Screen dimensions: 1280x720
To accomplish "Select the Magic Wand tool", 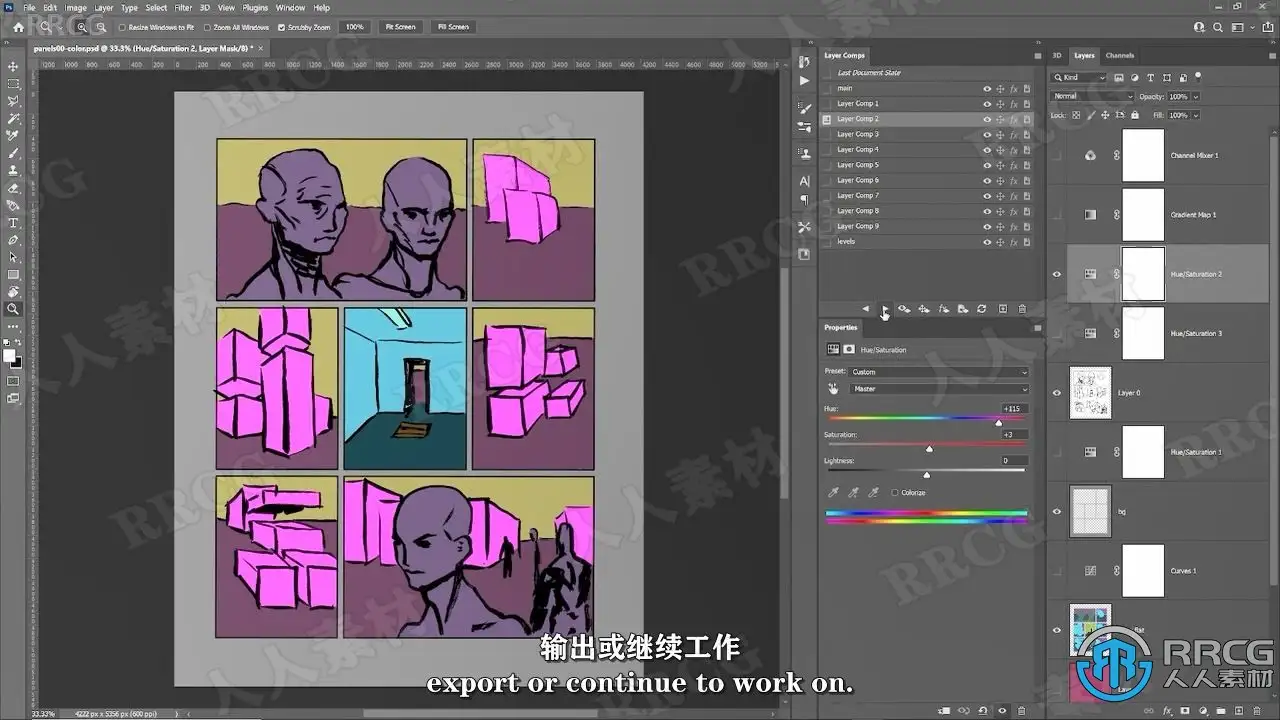I will pyautogui.click(x=13, y=119).
